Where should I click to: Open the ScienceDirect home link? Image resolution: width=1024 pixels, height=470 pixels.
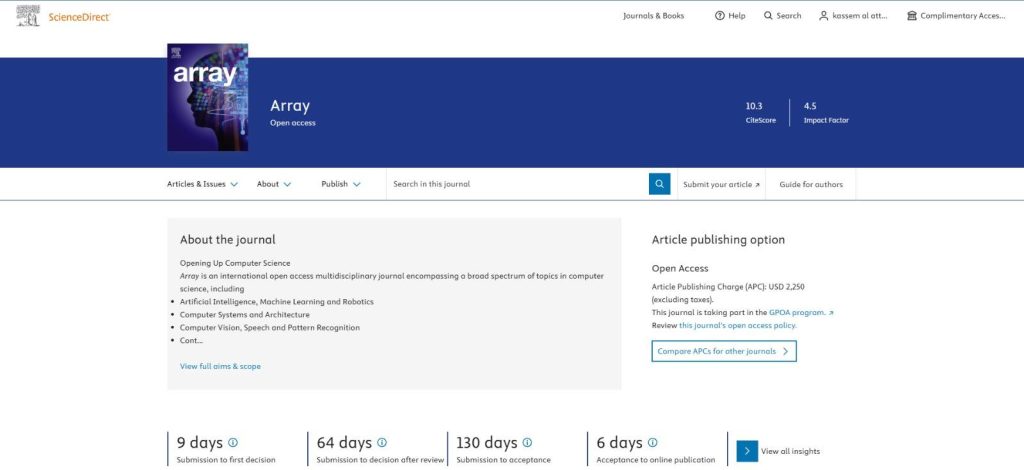tap(79, 17)
